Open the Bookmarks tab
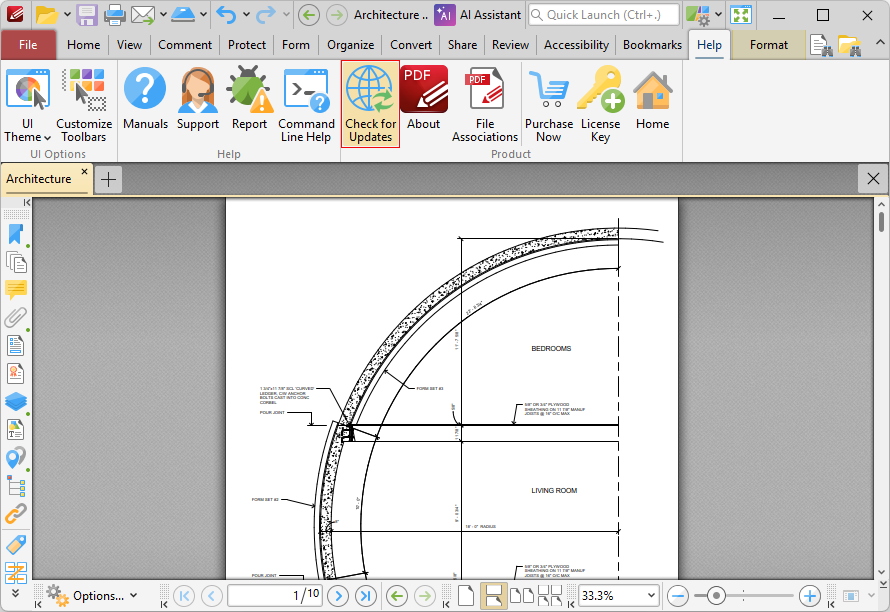The image size is (890, 612). coord(652,45)
